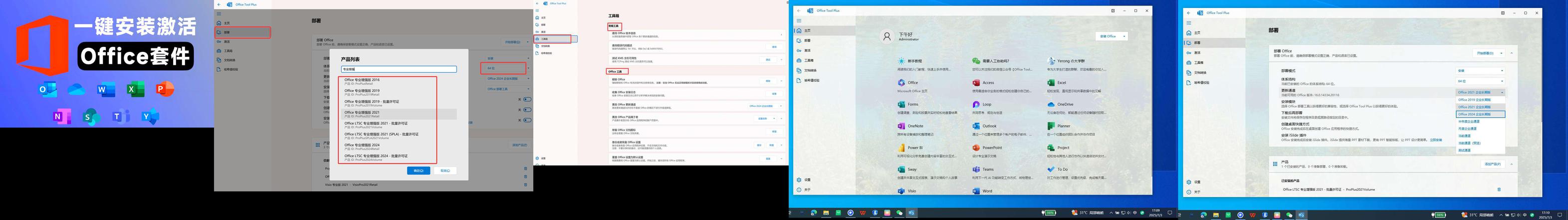Choose 半年度企业通道 in the open channel list
The width and height of the screenshot is (1568, 220).
click(1480, 121)
